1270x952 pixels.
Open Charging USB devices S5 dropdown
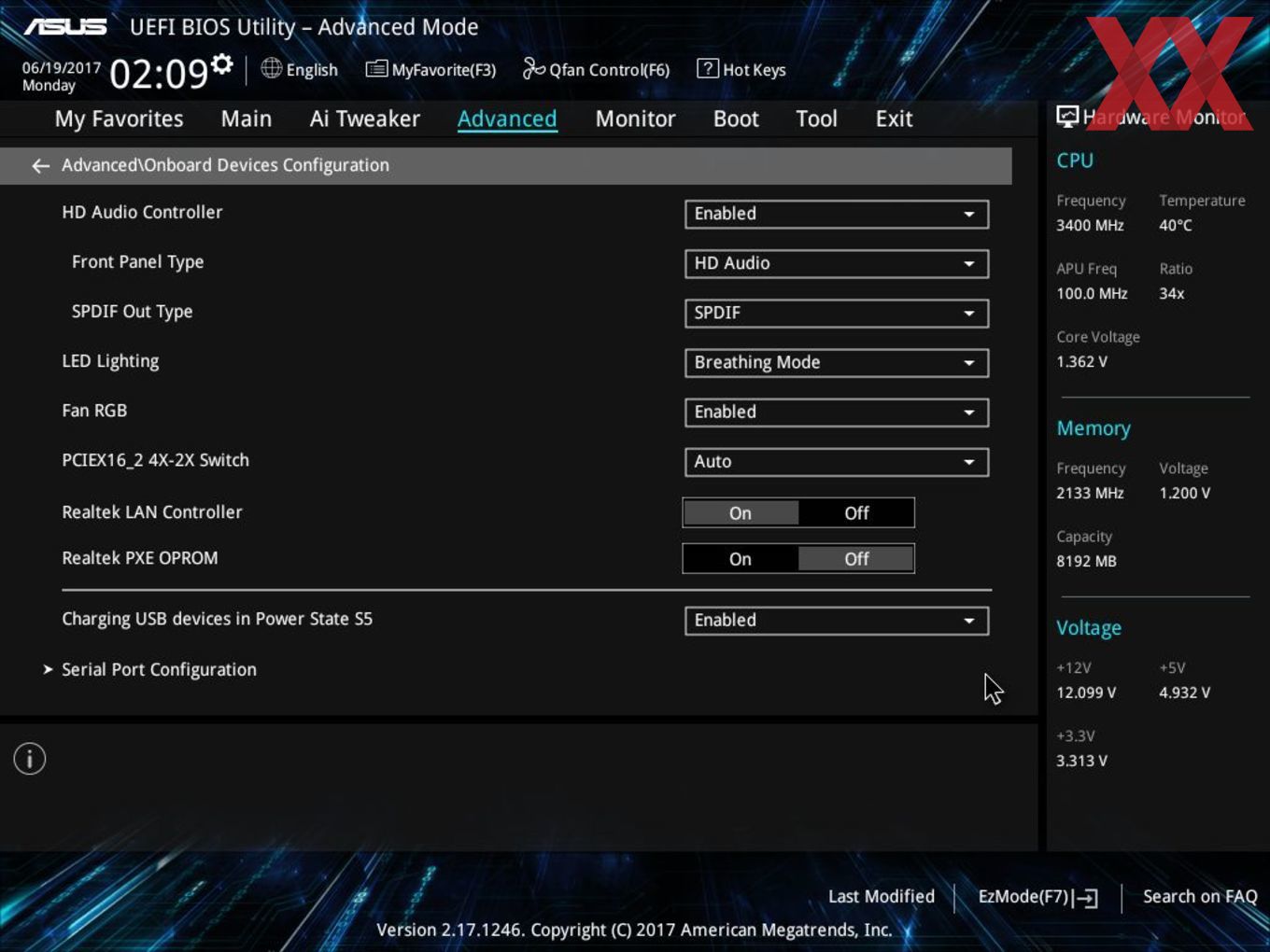(x=837, y=621)
